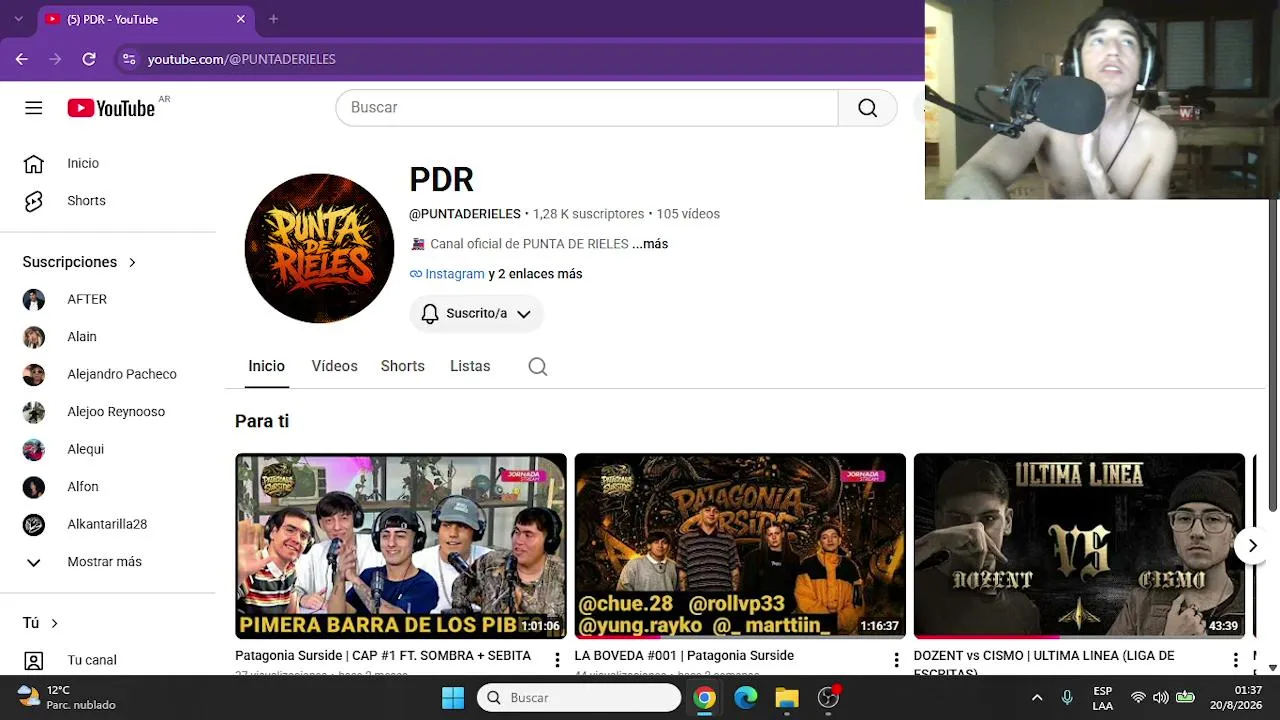Open the Windows Start menu
Viewport: 1280px width, 720px height.
click(453, 697)
